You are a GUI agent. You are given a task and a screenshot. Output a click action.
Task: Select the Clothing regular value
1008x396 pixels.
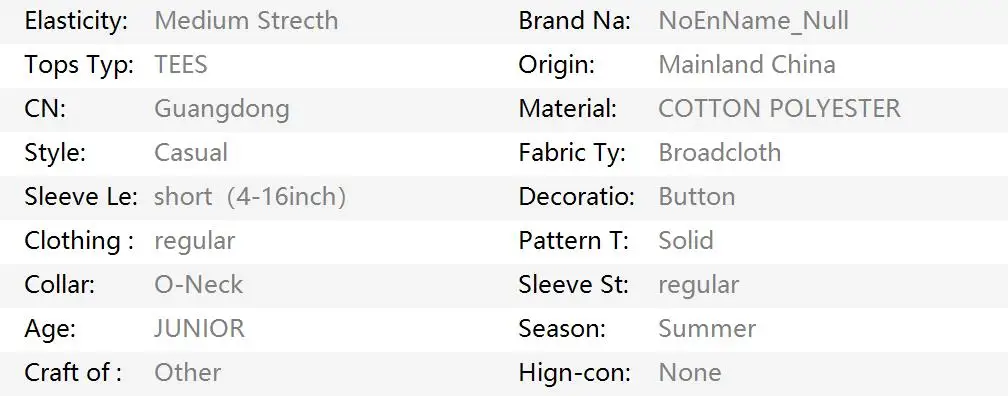click(195, 242)
